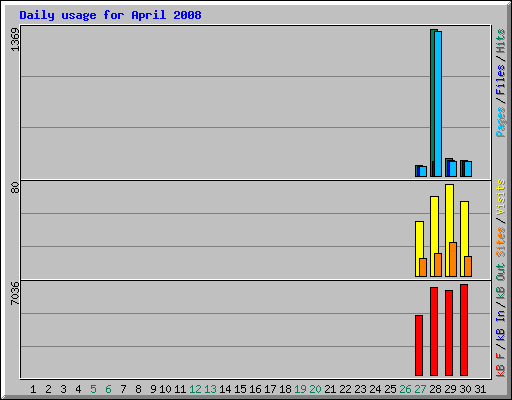Click the Pages legend label
Viewport: 512px width, 400px height.
pos(500,122)
